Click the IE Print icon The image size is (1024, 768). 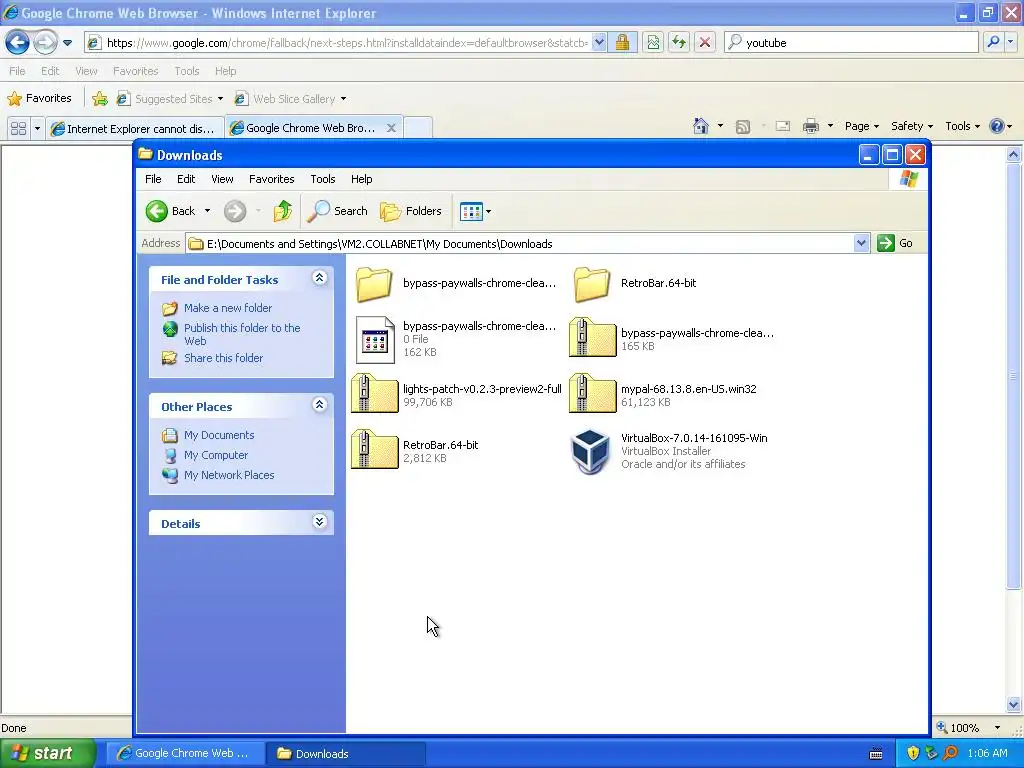pyautogui.click(x=810, y=126)
